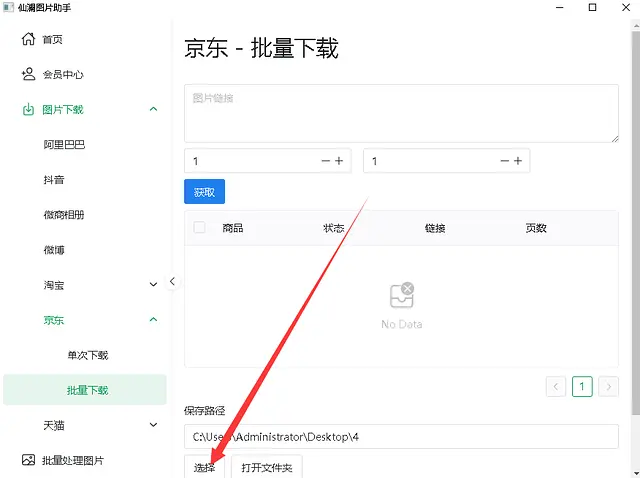Click the 链接 column header
Viewport: 640px width, 478px height.
[x=435, y=228]
